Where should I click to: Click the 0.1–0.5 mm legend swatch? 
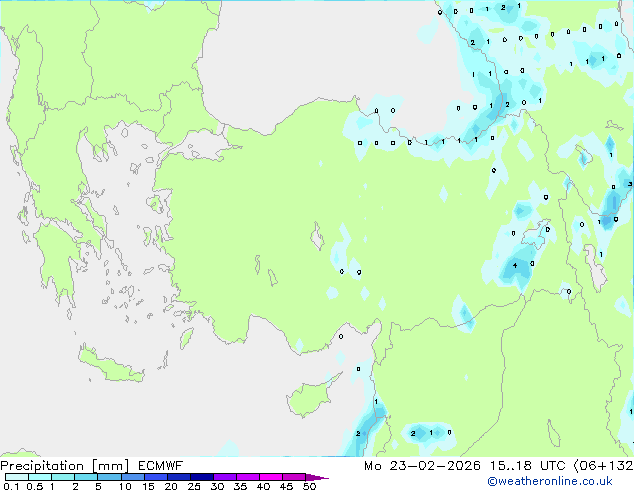pos(17,477)
